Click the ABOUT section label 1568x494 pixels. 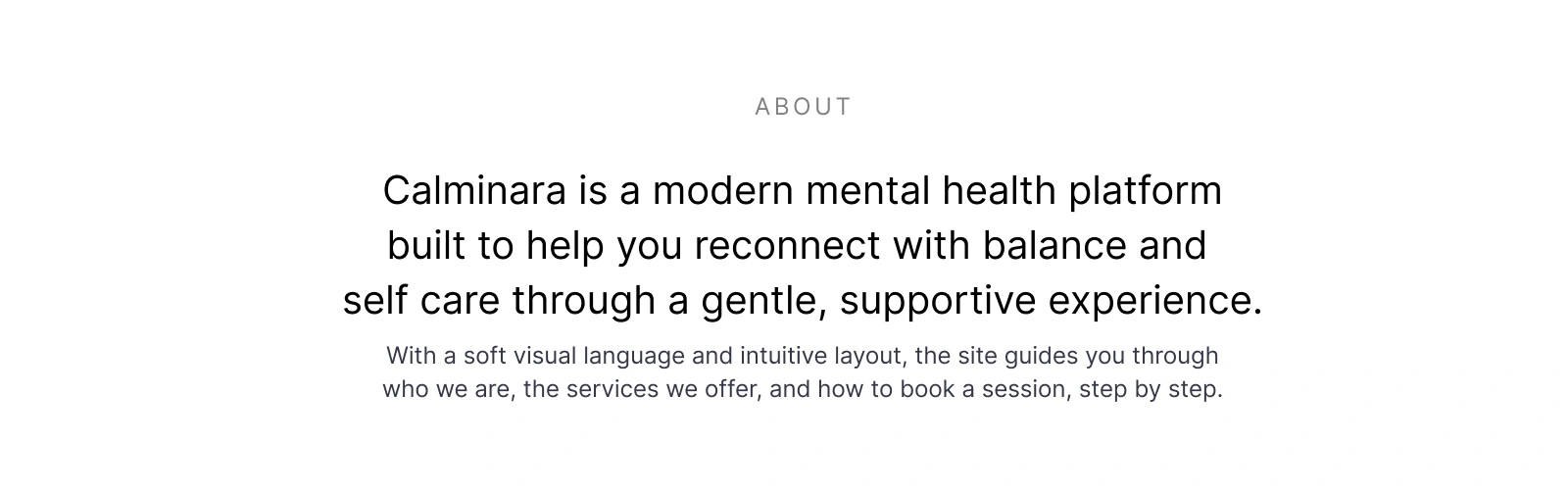(803, 107)
